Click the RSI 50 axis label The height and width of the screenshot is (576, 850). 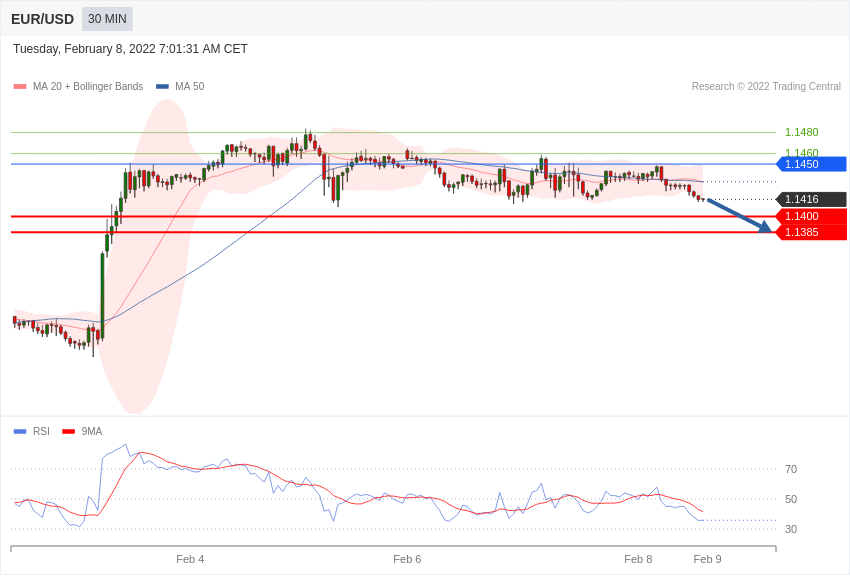(x=791, y=499)
